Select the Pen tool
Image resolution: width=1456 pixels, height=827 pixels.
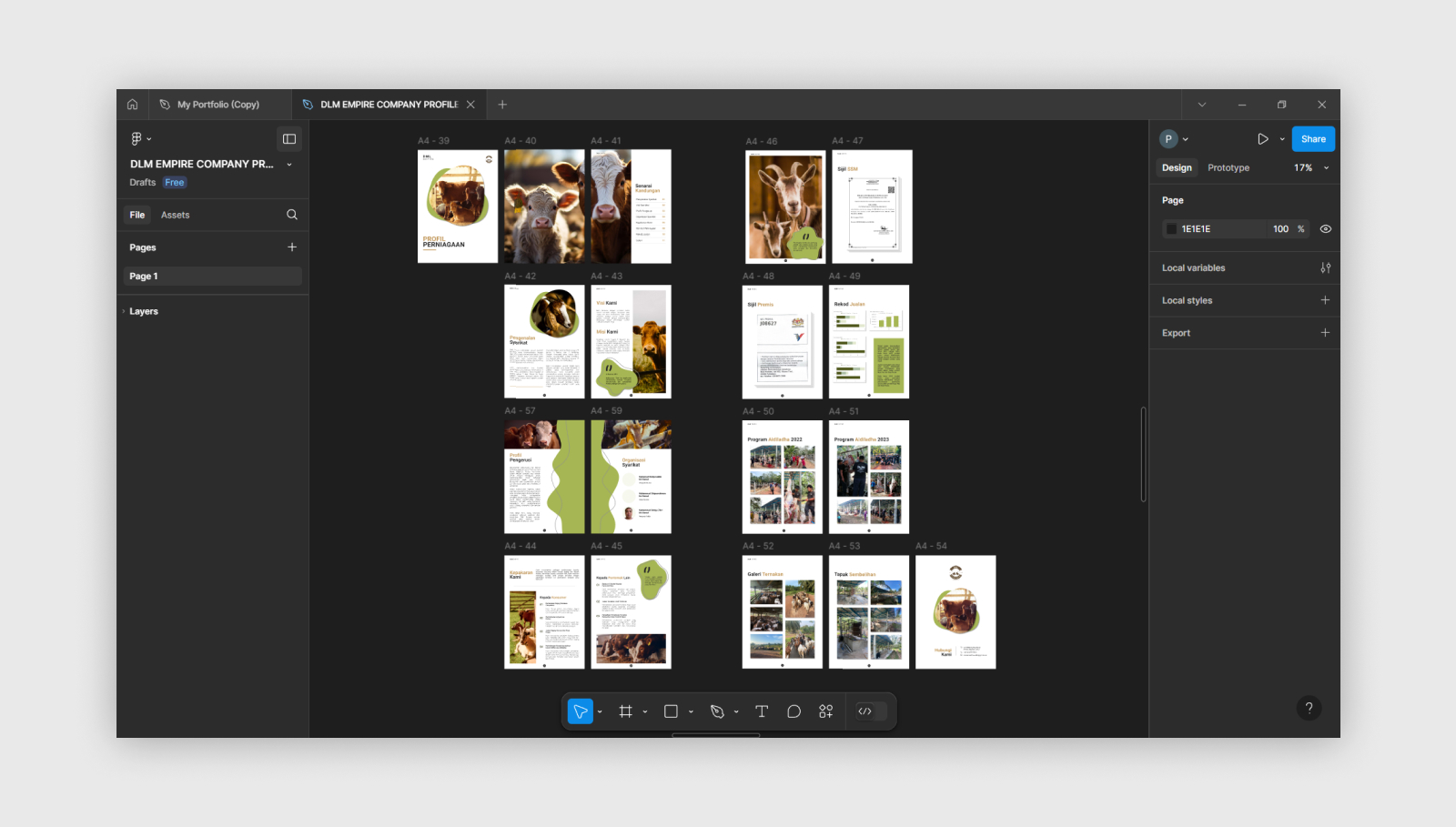[x=717, y=711]
